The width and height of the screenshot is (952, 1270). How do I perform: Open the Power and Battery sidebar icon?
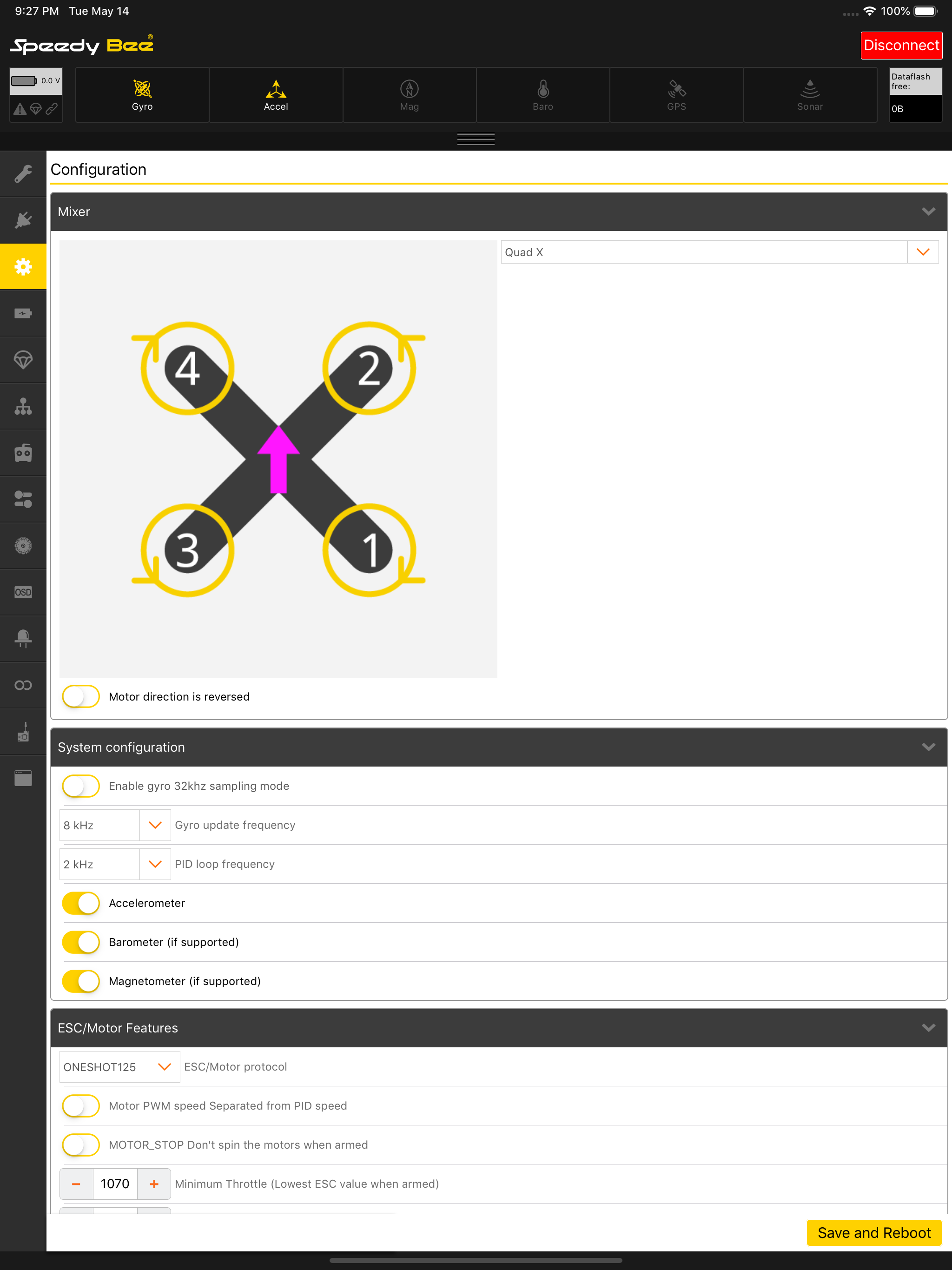point(23,313)
